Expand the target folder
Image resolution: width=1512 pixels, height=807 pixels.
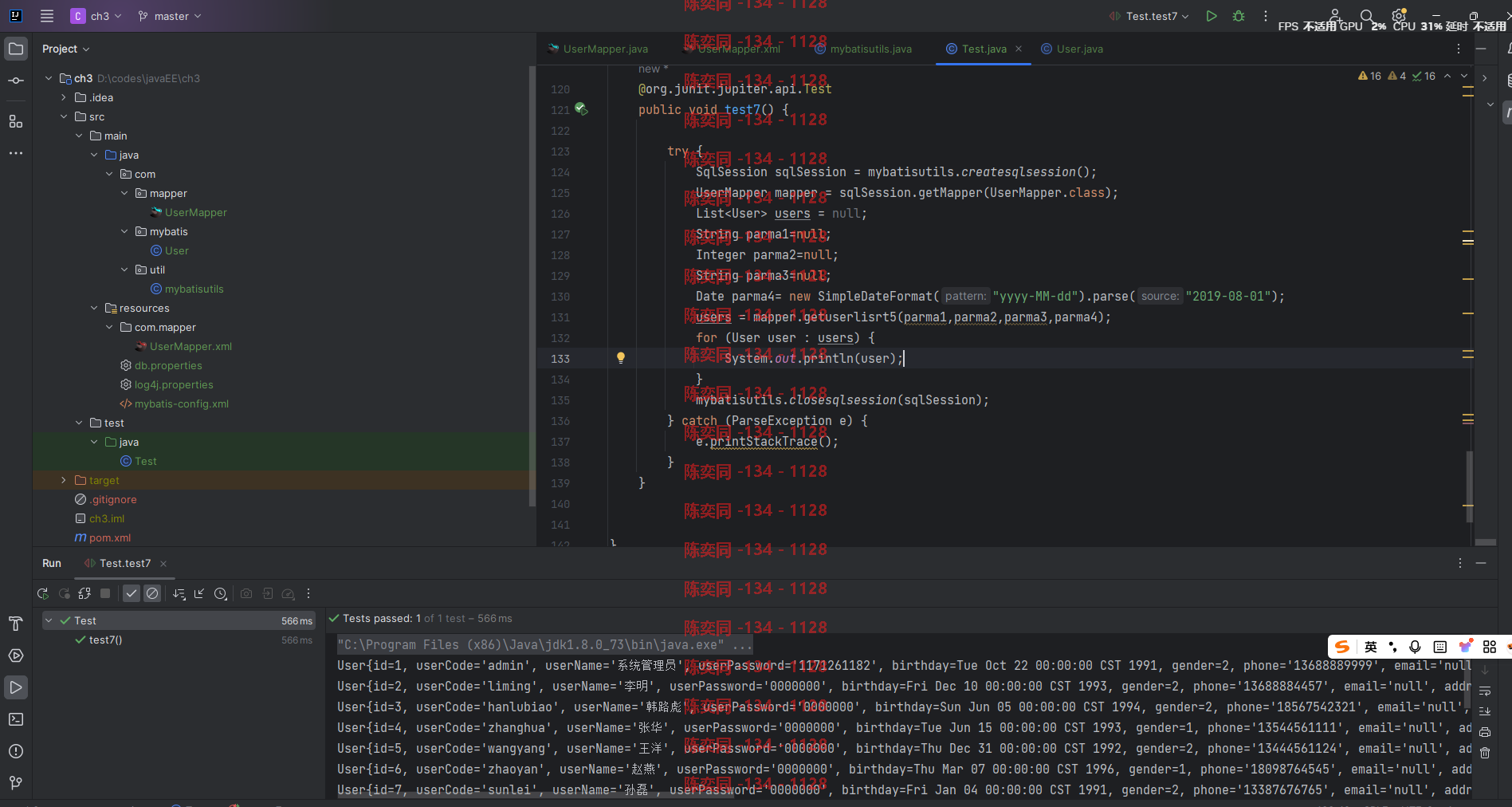(64, 480)
